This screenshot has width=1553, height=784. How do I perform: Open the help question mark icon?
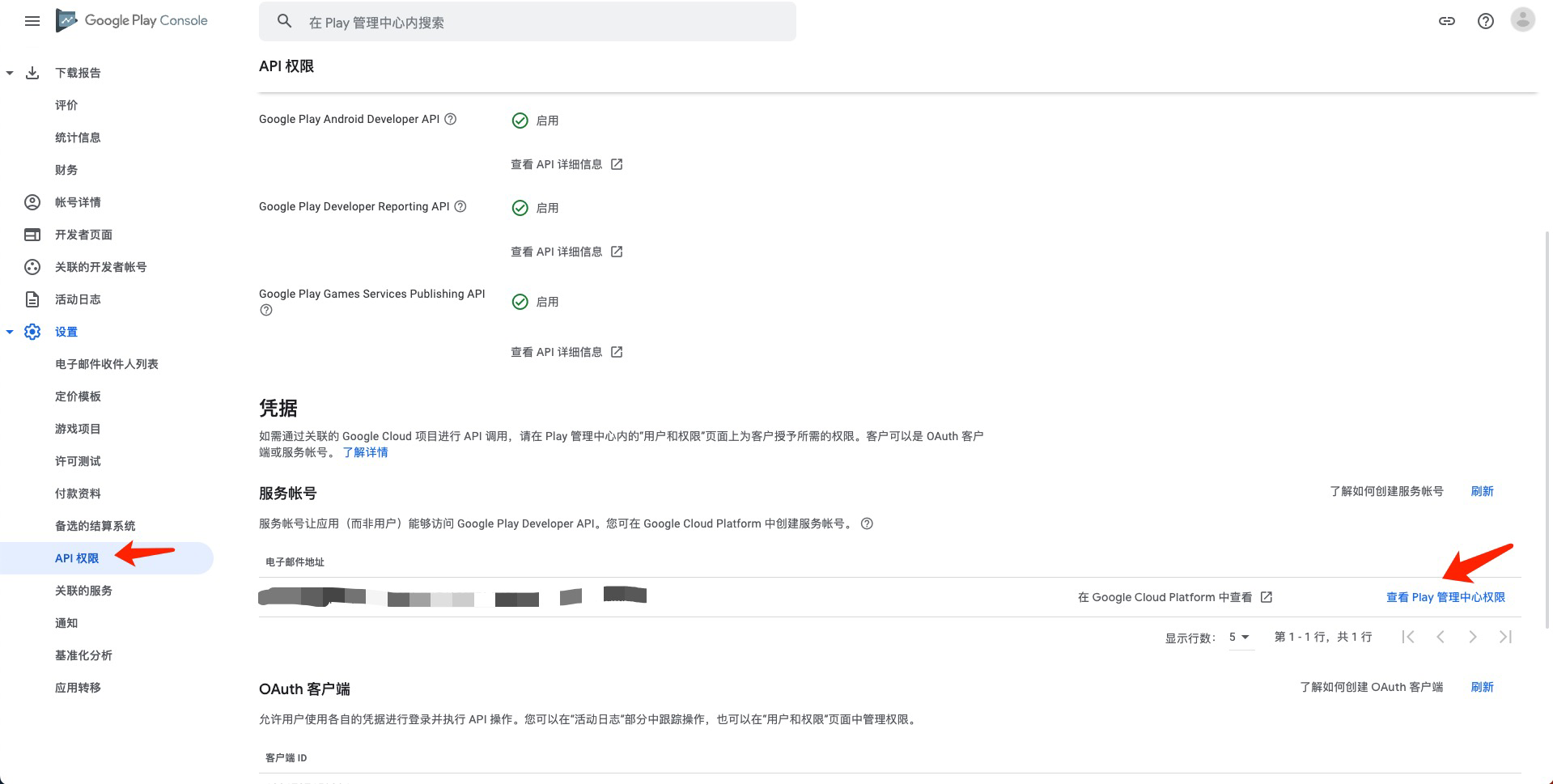pos(1486,21)
